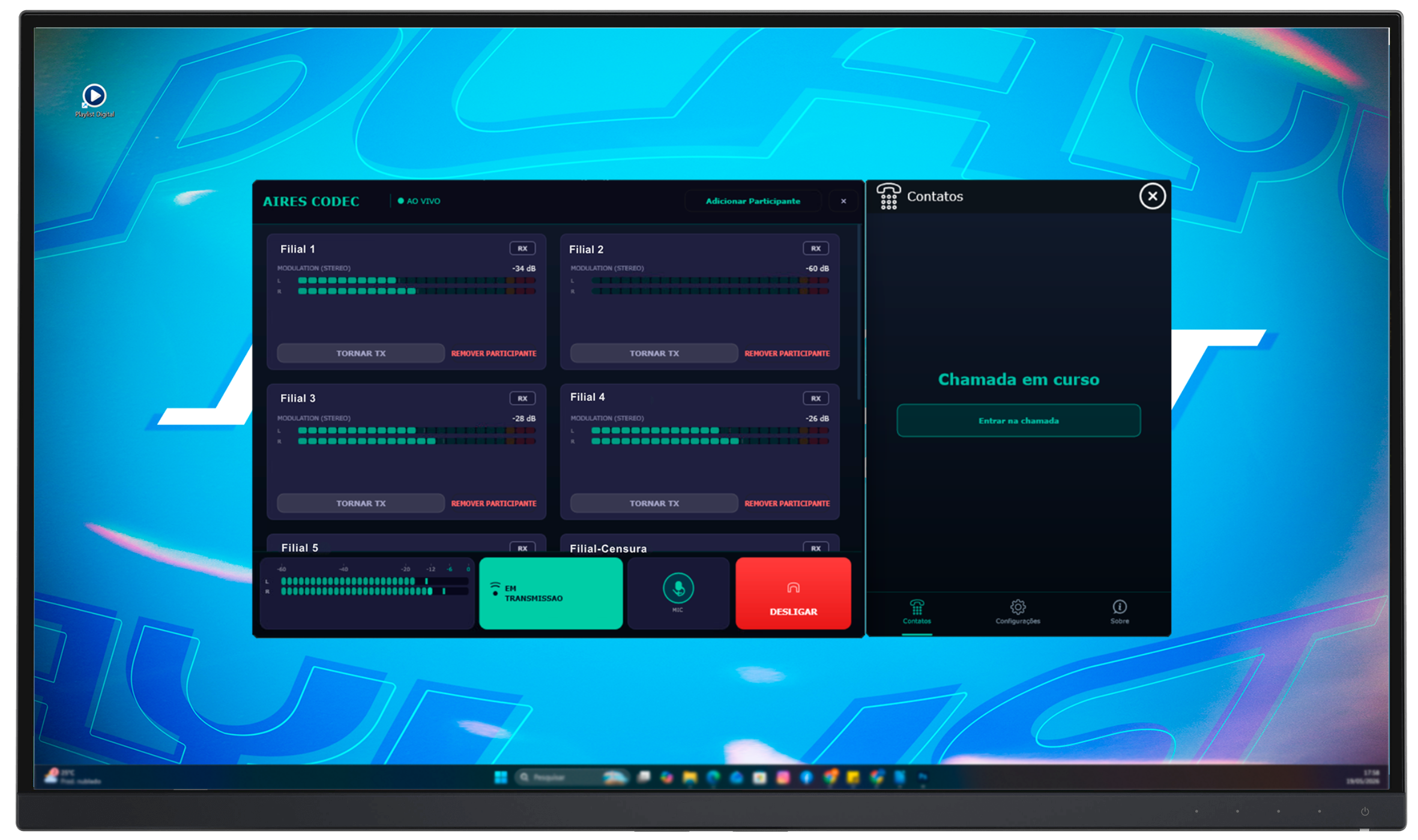Open the Windows Start menu
Screen dimensions: 1418x840
[x=501, y=778]
